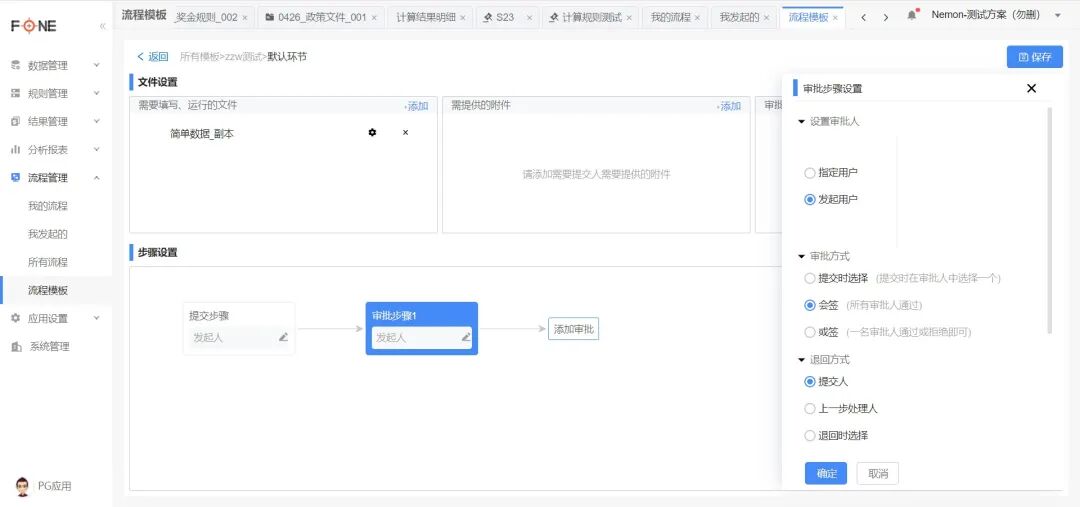The image size is (1080, 507).
Task: Click 返回 back link
Action: (x=152, y=56)
